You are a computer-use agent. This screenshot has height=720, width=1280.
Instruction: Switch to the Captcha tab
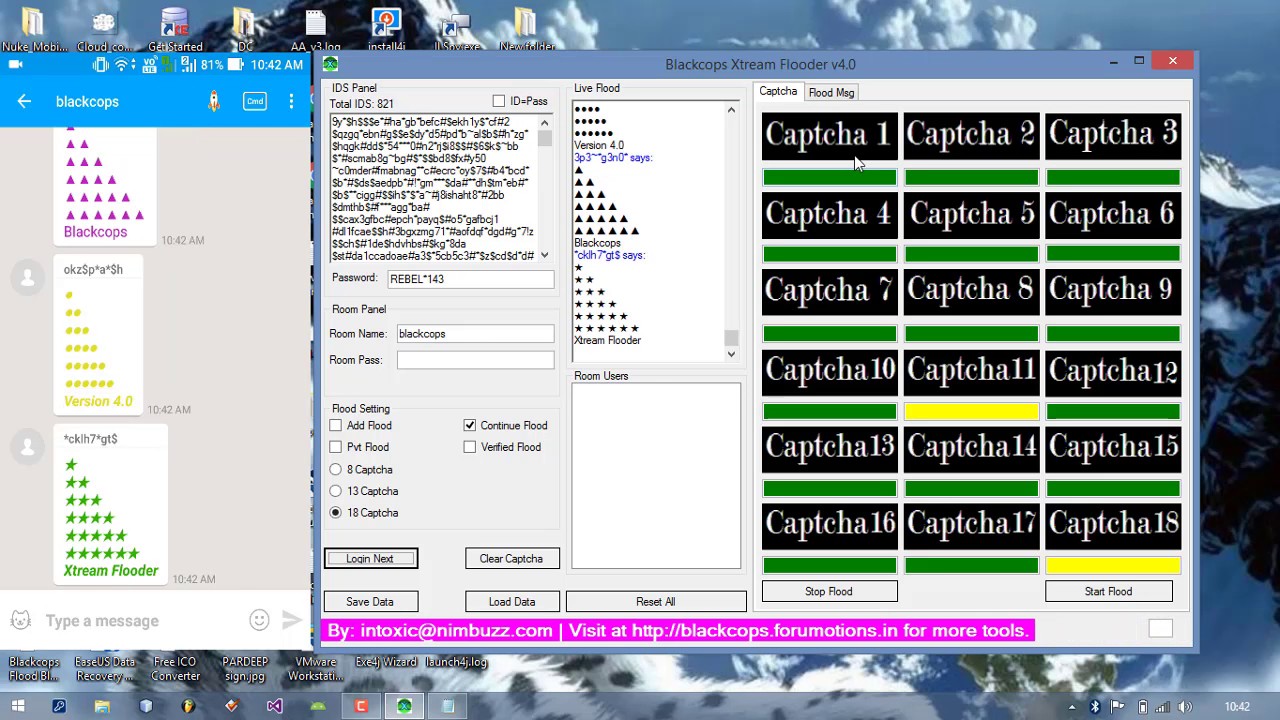tap(778, 91)
